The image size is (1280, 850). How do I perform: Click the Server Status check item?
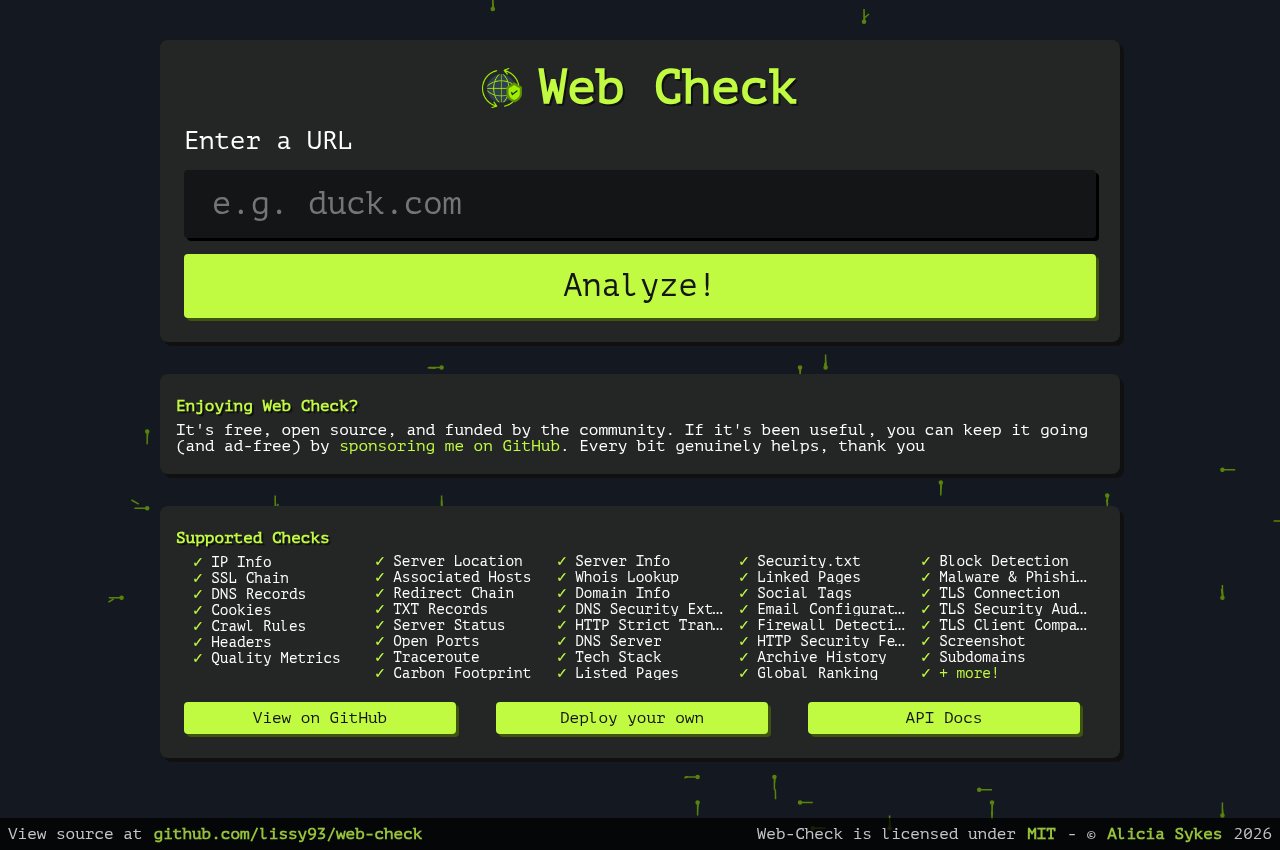tap(449, 625)
